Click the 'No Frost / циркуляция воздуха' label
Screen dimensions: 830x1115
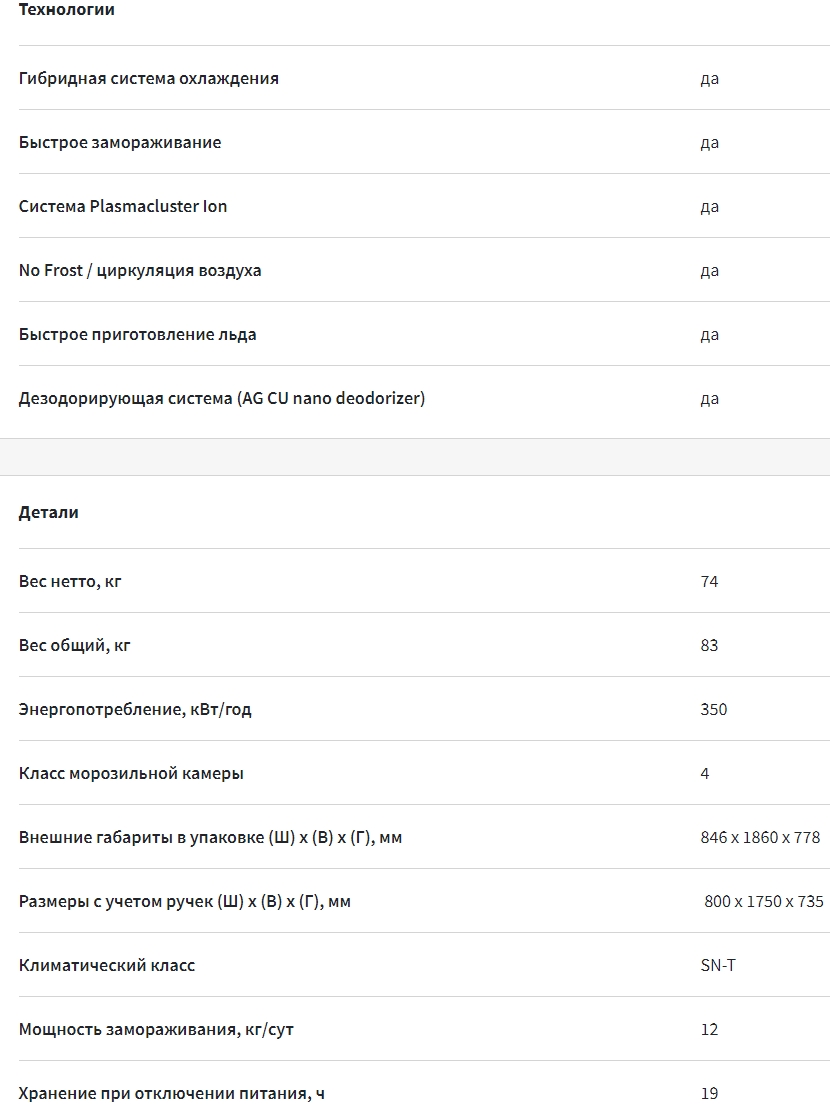pos(140,270)
